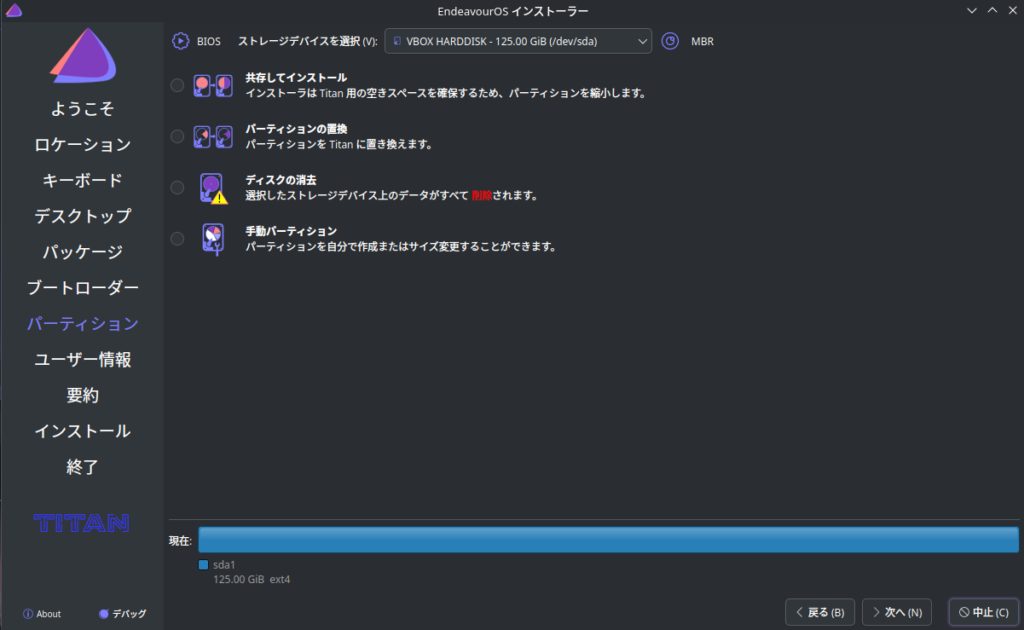Click the replace partition (パーティションの置換) icon
Viewport: 1024px width, 630px height.
212,136
